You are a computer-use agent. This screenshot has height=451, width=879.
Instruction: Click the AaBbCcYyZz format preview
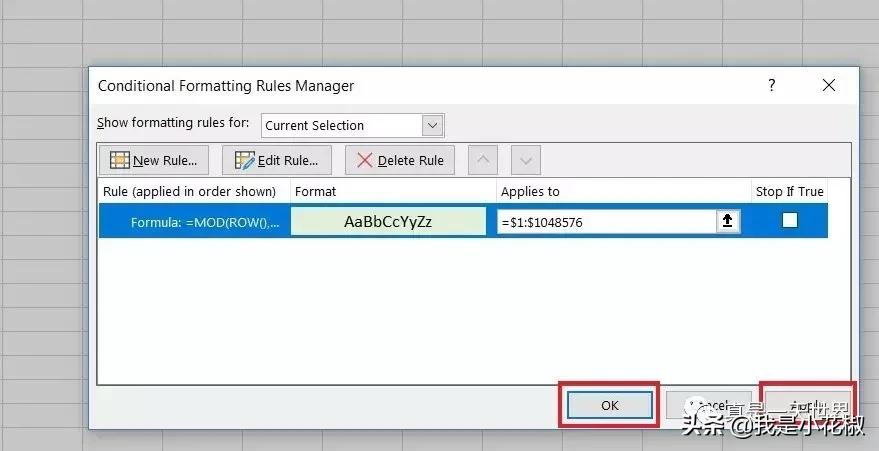click(x=388, y=222)
